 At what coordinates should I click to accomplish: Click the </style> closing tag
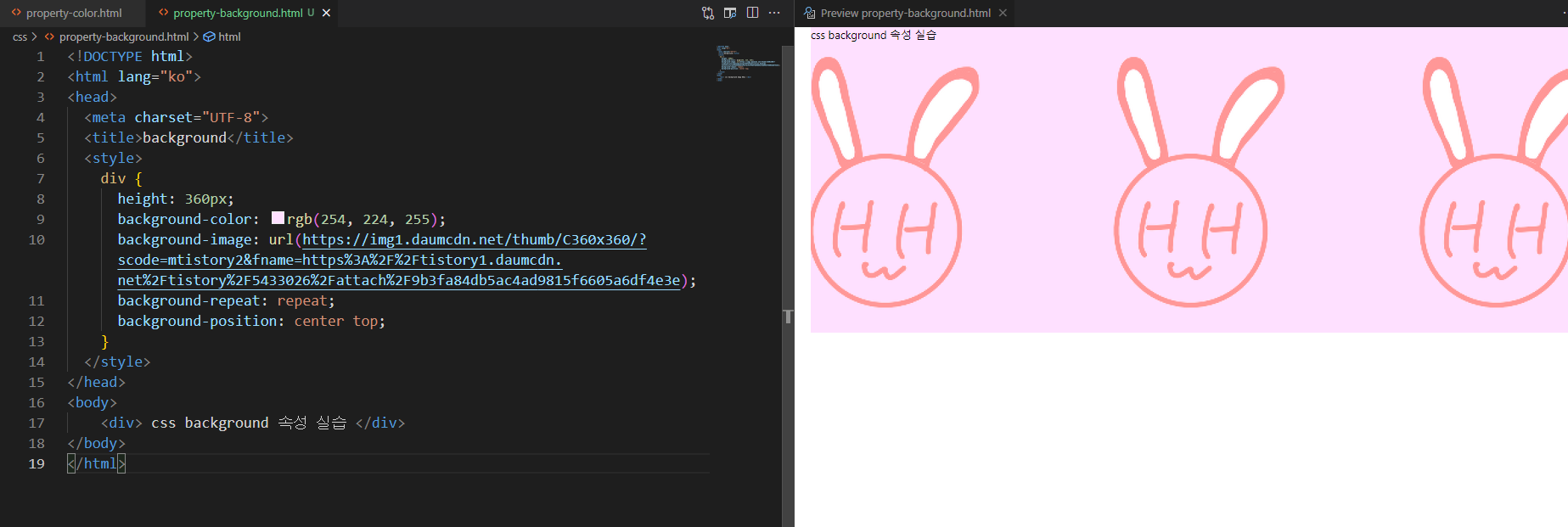(x=117, y=362)
